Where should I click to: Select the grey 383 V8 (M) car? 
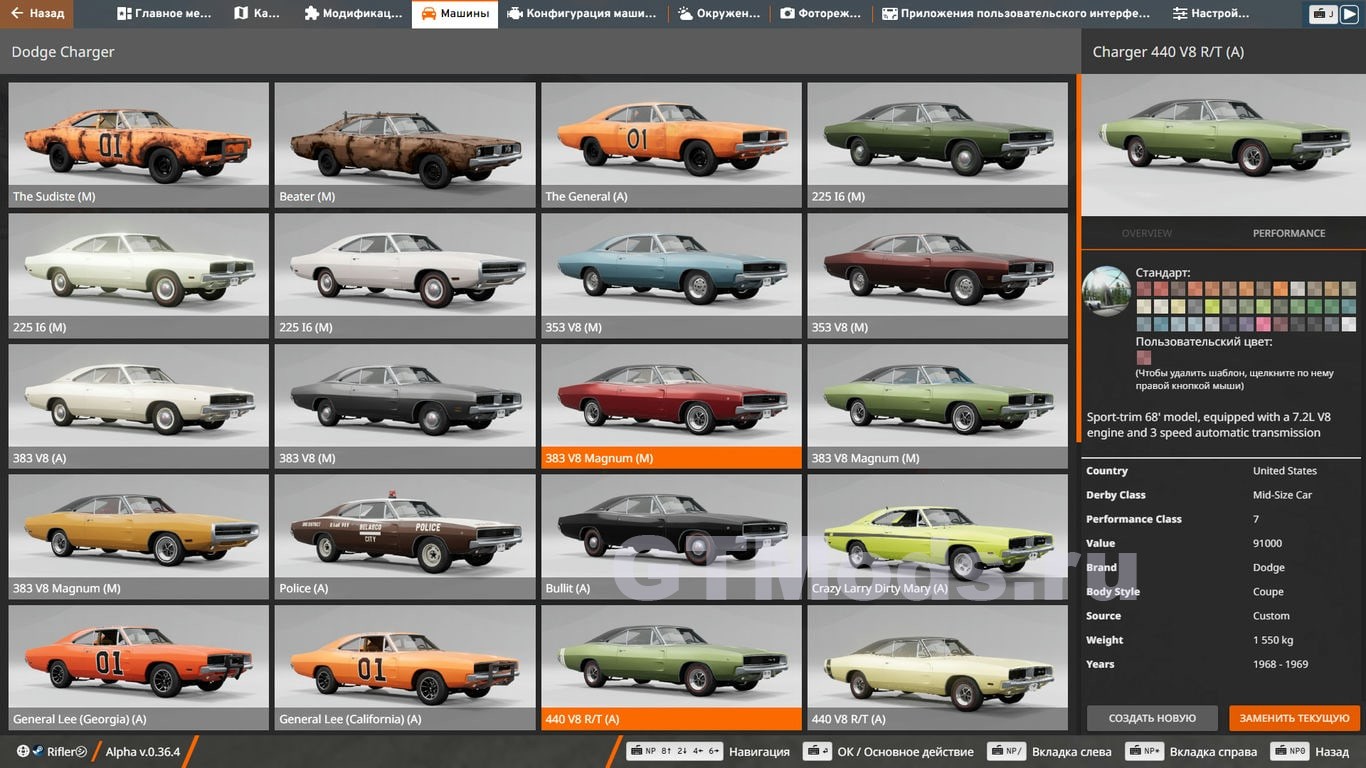pos(405,406)
